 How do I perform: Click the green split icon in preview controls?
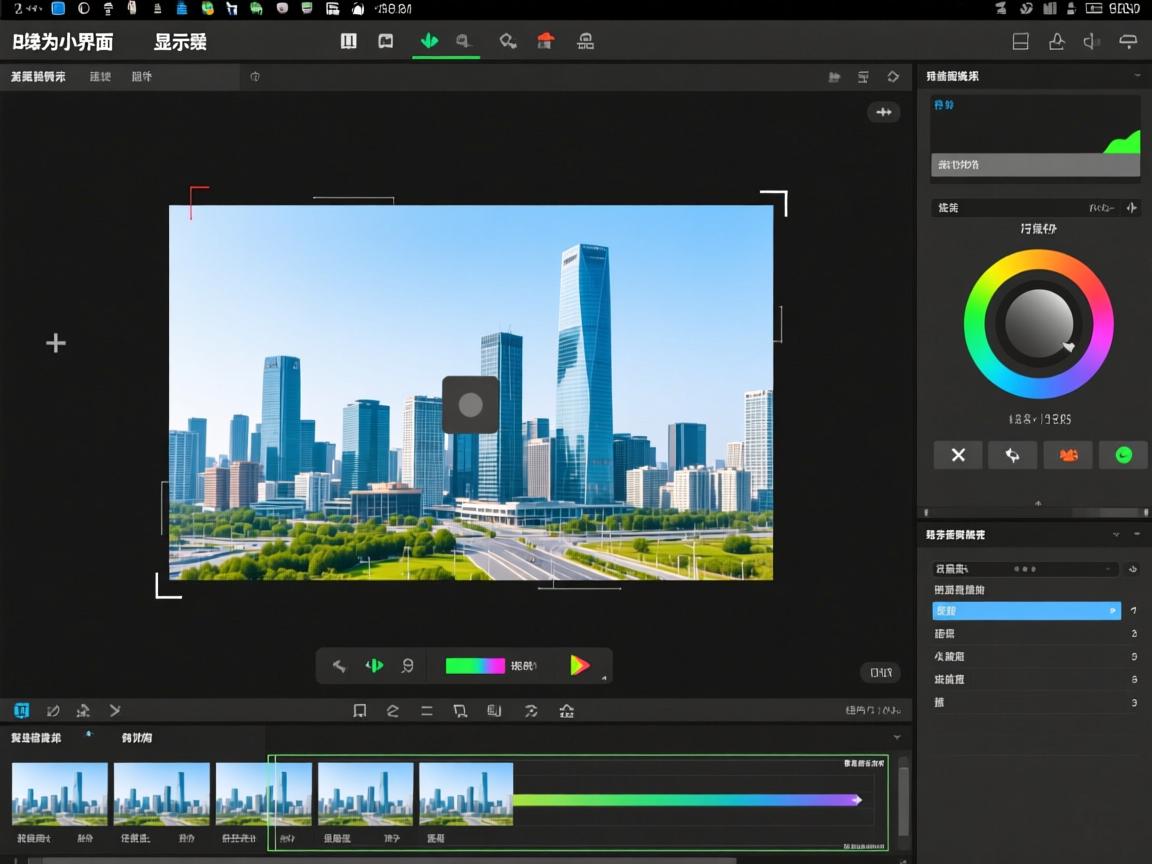pos(374,665)
